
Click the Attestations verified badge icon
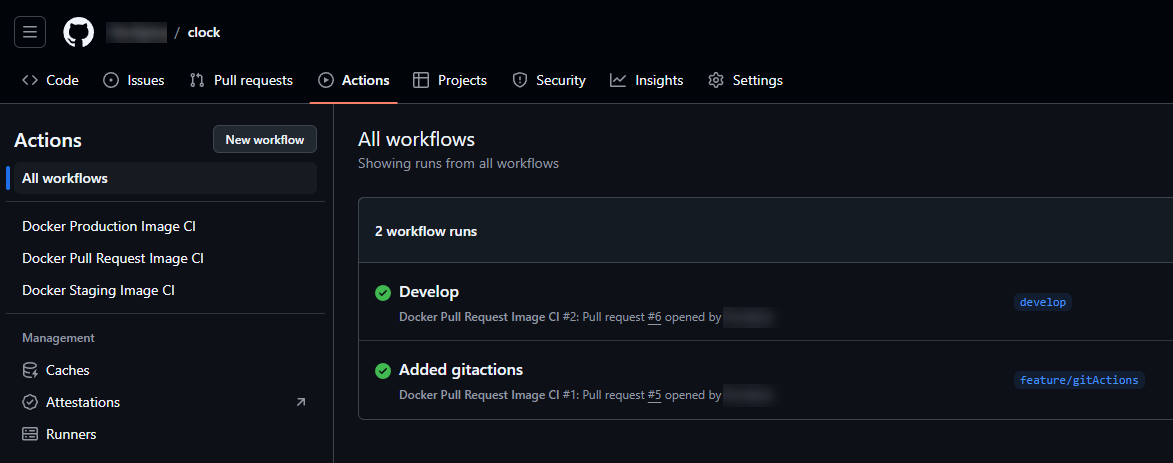click(30, 402)
